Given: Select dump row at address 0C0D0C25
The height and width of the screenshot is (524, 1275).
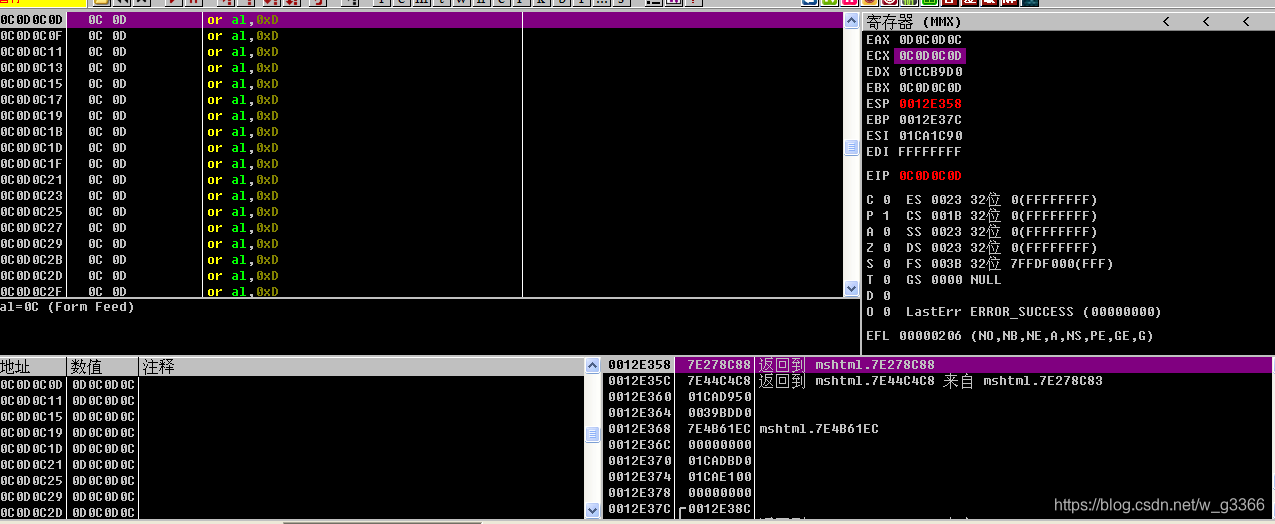Looking at the screenshot, I should pyautogui.click(x=292, y=481).
